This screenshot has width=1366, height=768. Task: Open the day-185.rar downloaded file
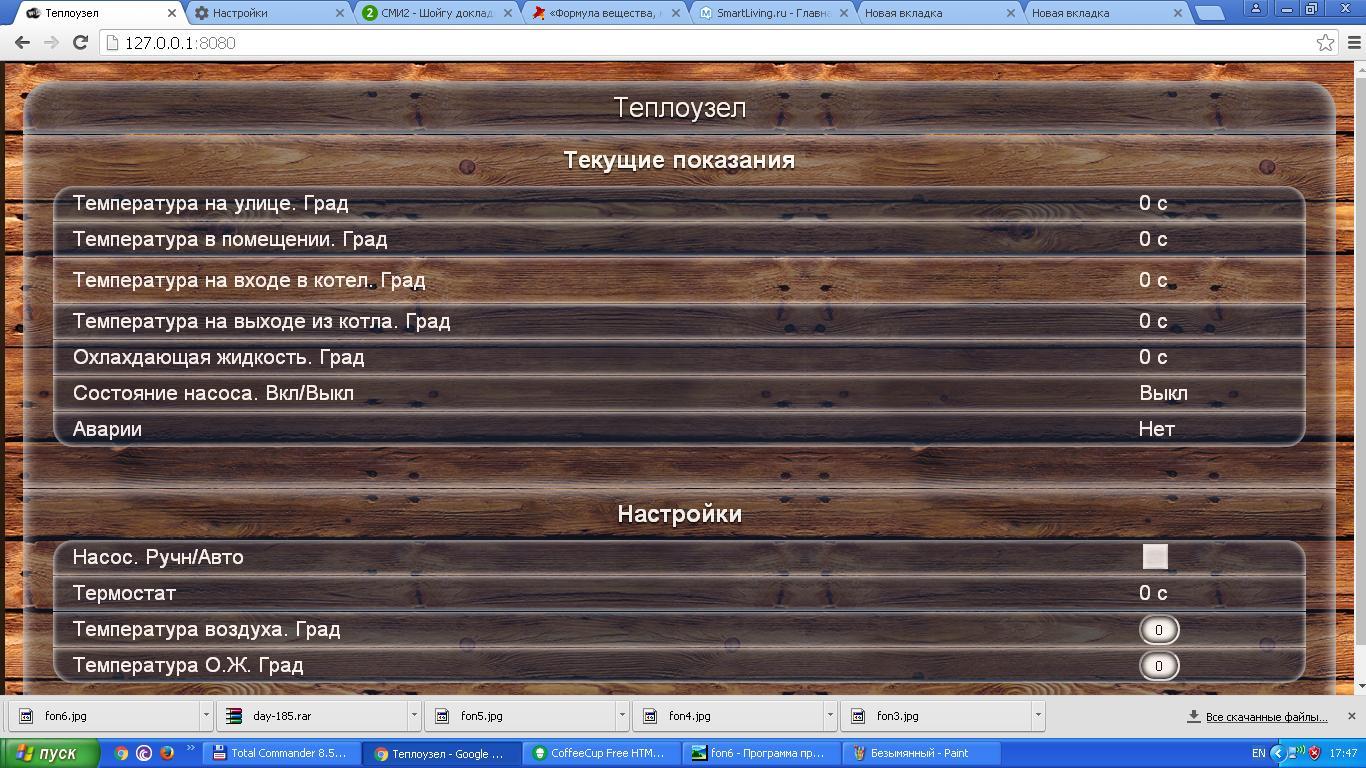pyautogui.click(x=312, y=716)
